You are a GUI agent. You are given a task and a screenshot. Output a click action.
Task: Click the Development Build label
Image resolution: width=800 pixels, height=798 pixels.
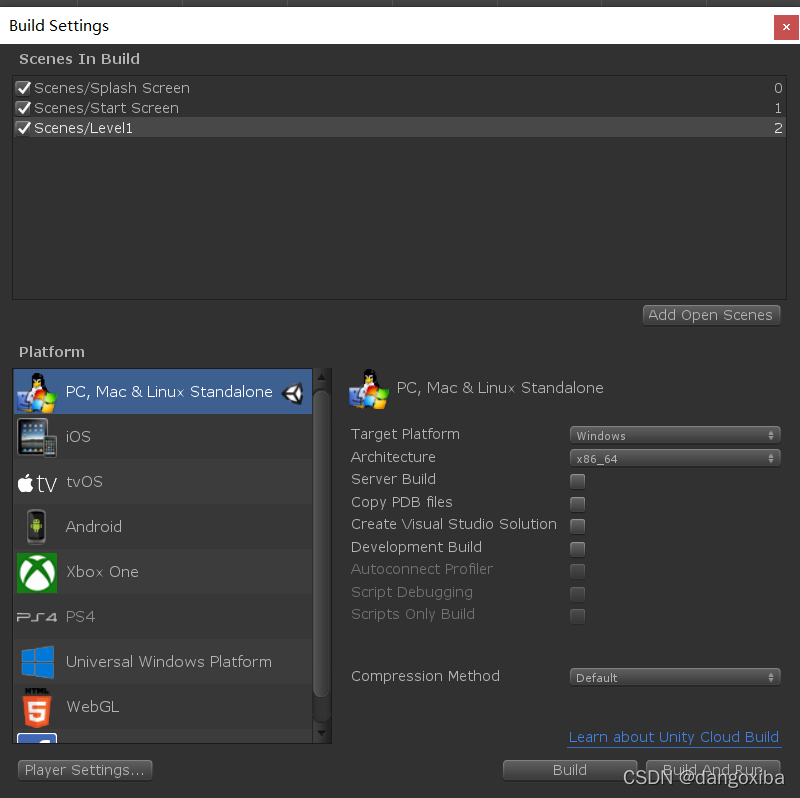(416, 547)
